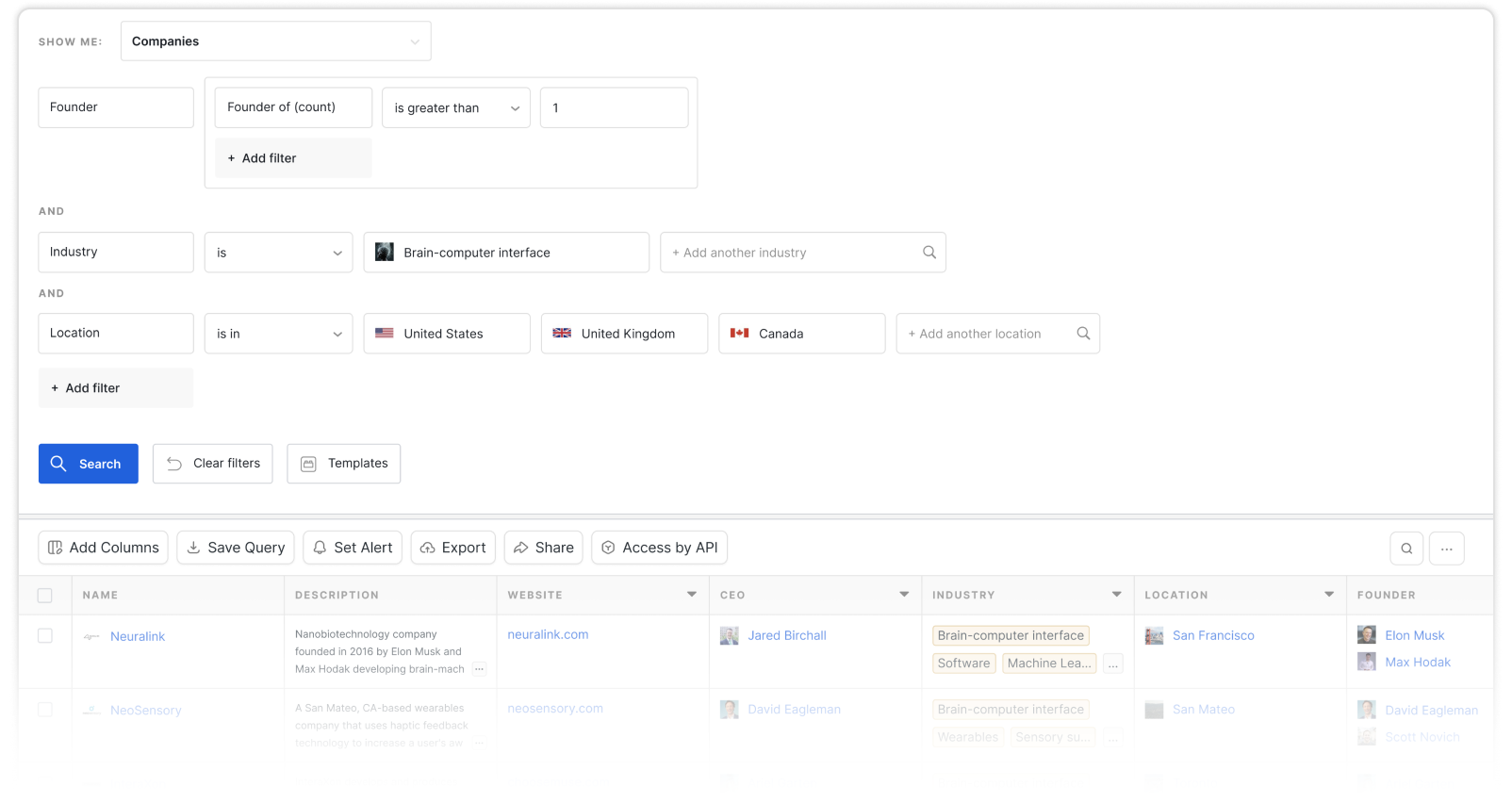Click the Wearables industry tag
The width and height of the screenshot is (1512, 803).
[968, 737]
